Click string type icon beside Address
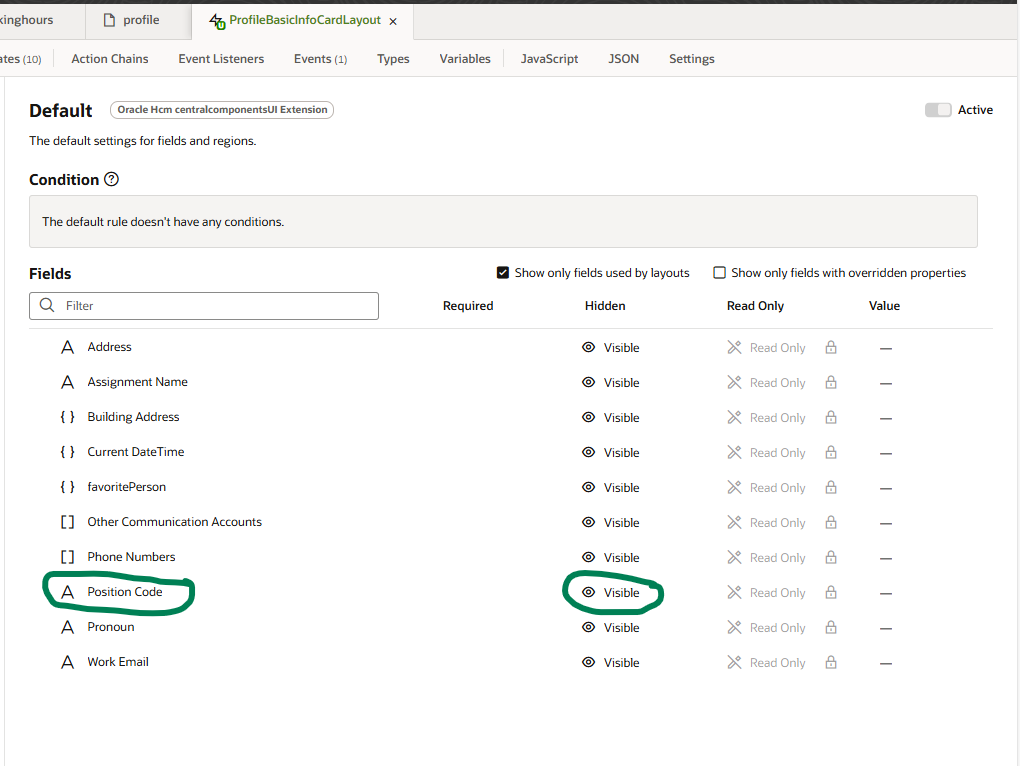The width and height of the screenshot is (1020, 766). (67, 347)
